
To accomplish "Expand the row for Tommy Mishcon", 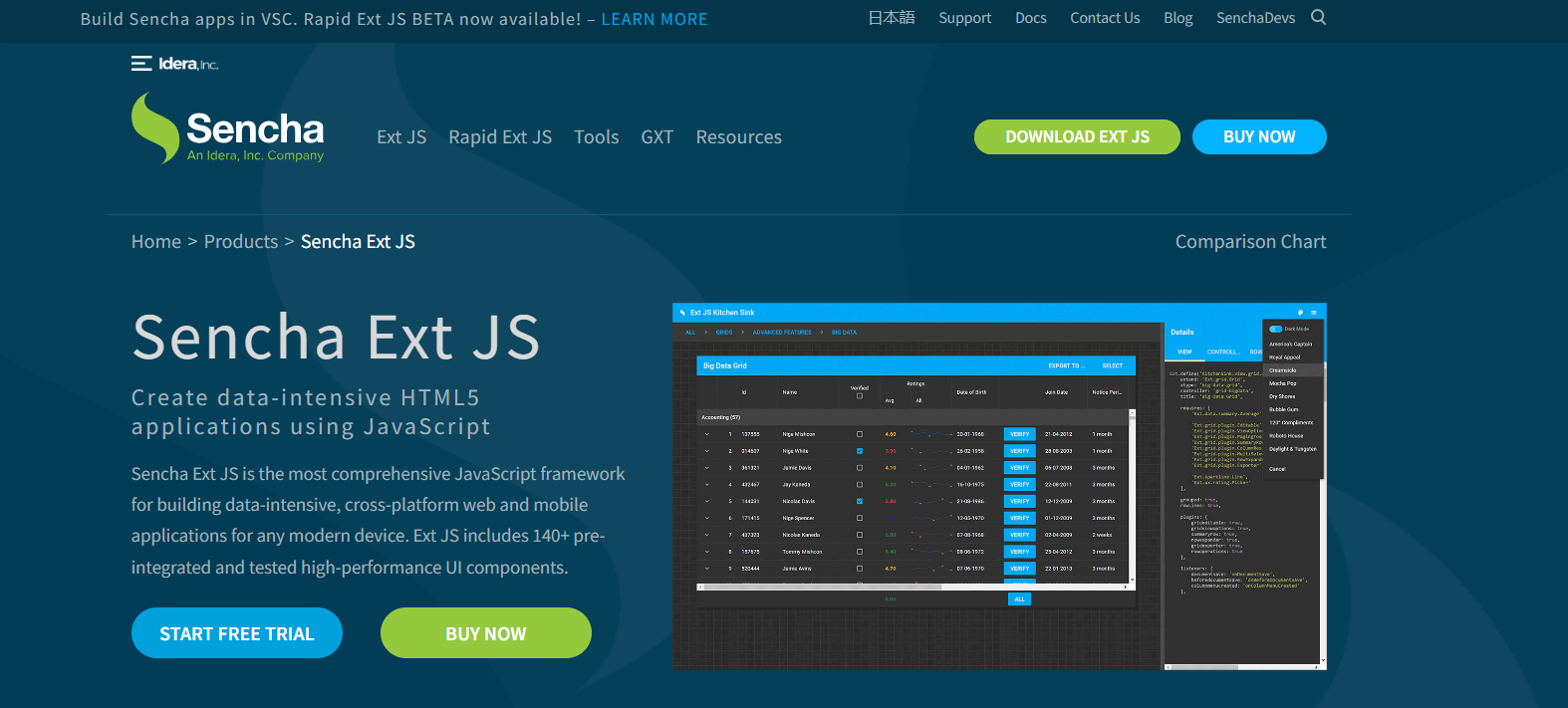I will 707,552.
